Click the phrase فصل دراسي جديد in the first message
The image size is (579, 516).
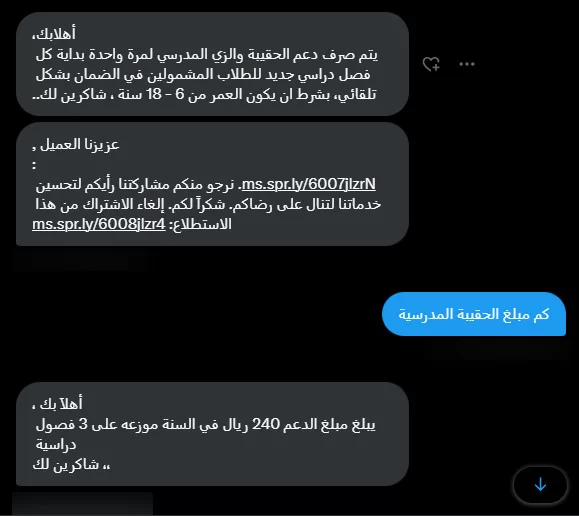pyautogui.click(x=332, y=74)
